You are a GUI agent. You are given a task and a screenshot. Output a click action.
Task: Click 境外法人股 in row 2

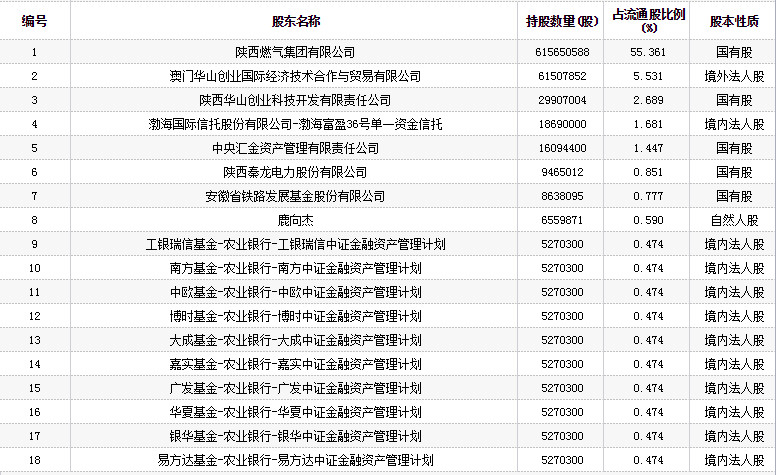pos(734,76)
